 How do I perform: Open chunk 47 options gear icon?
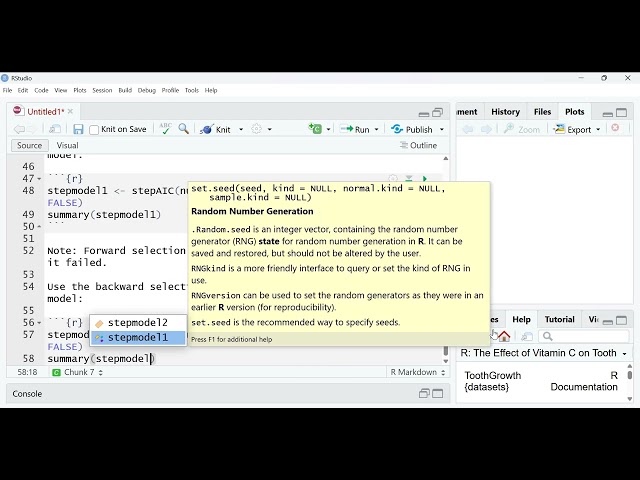pos(393,179)
